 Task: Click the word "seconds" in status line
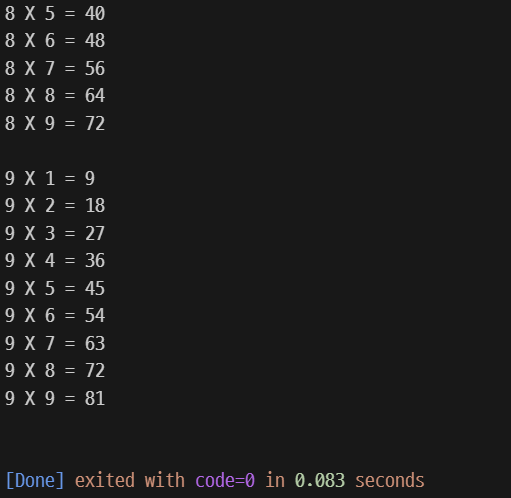[x=390, y=481]
